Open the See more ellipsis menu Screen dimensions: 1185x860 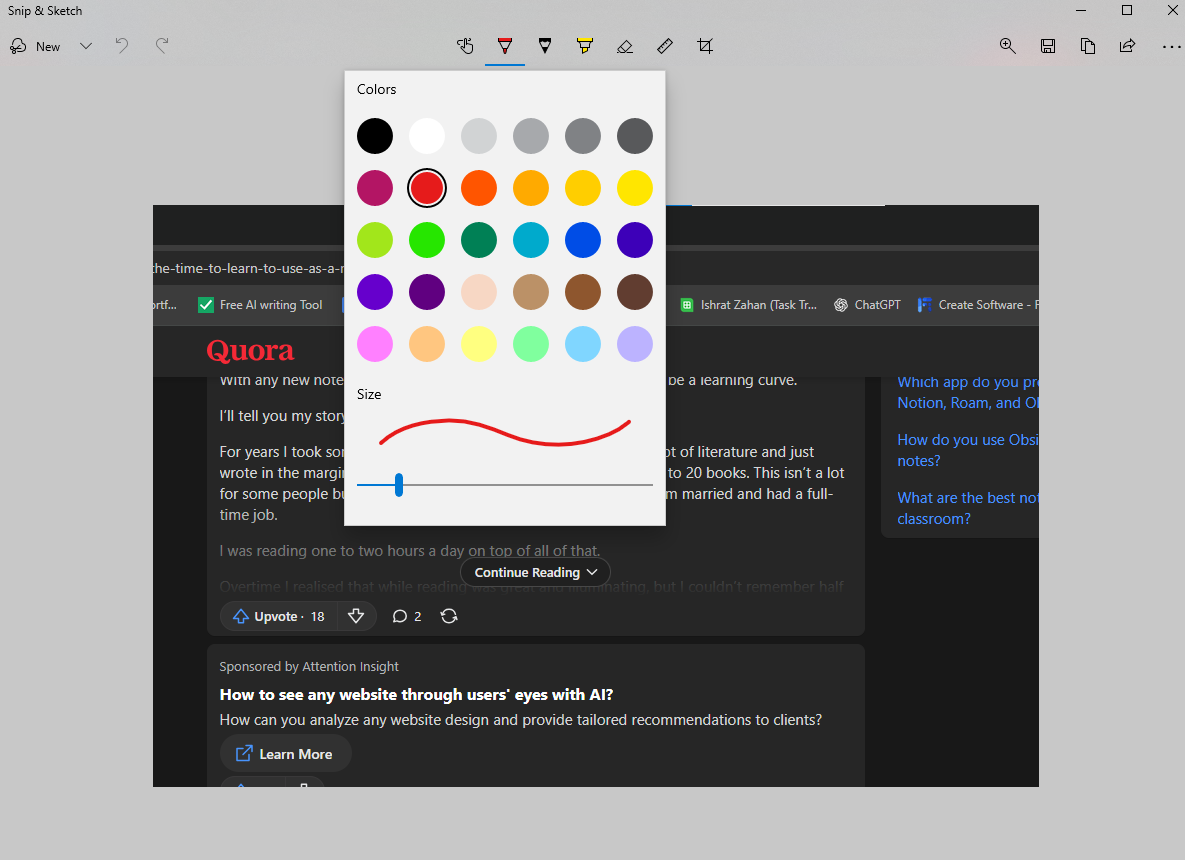[1171, 46]
